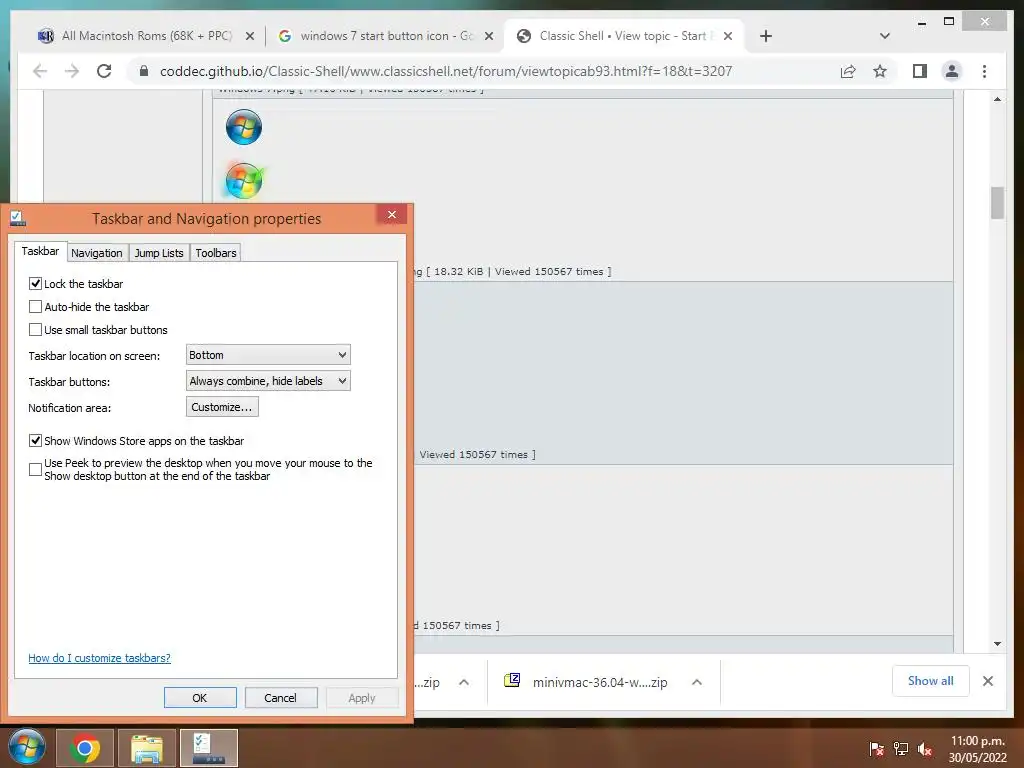Click the page vertical scrollbar thumb
Image resolution: width=1024 pixels, height=768 pixels.
(997, 203)
